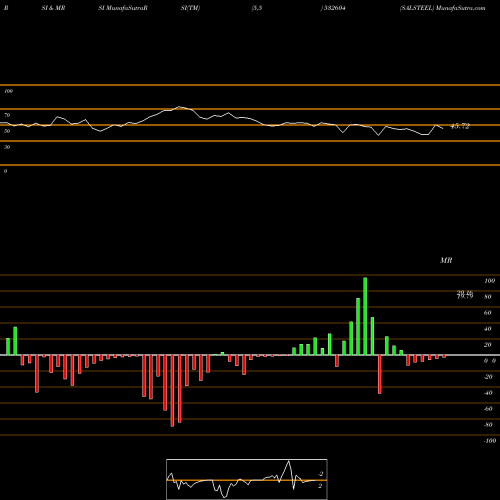Select the tallest green MR histogram bar

[x=365, y=316]
